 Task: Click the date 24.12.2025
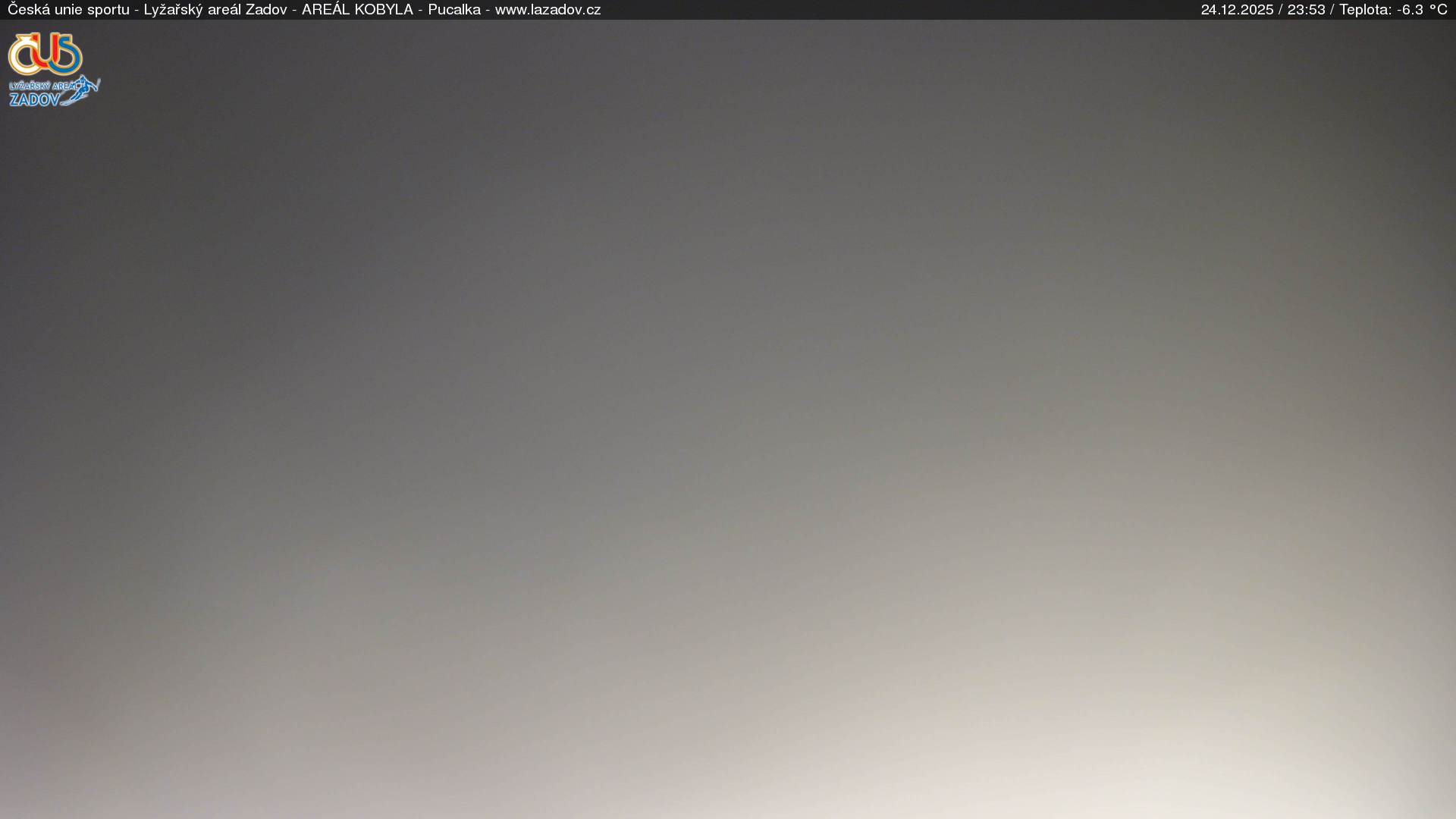coord(1237,10)
